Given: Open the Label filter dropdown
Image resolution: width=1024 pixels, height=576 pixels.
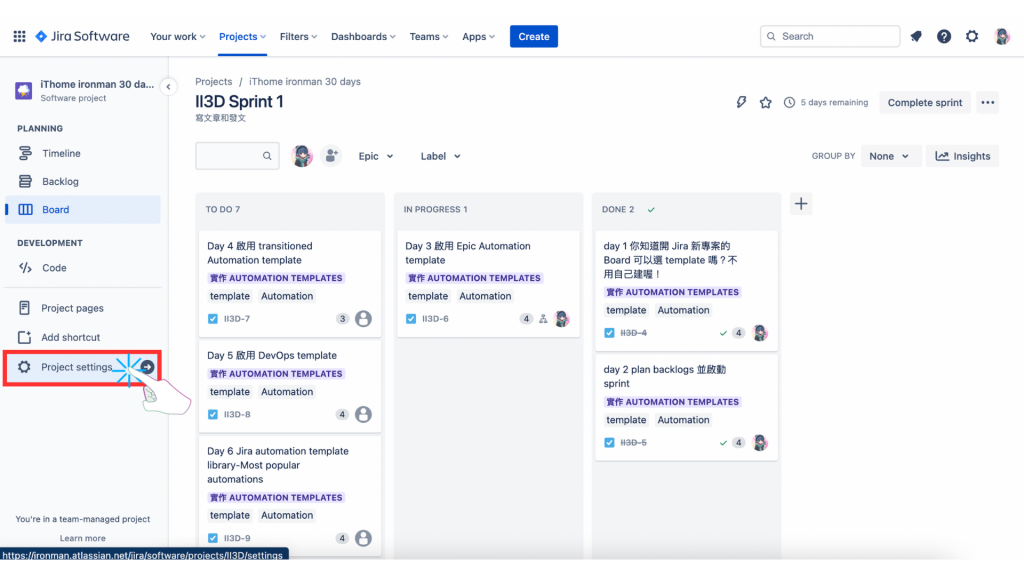Looking at the screenshot, I should coord(440,156).
